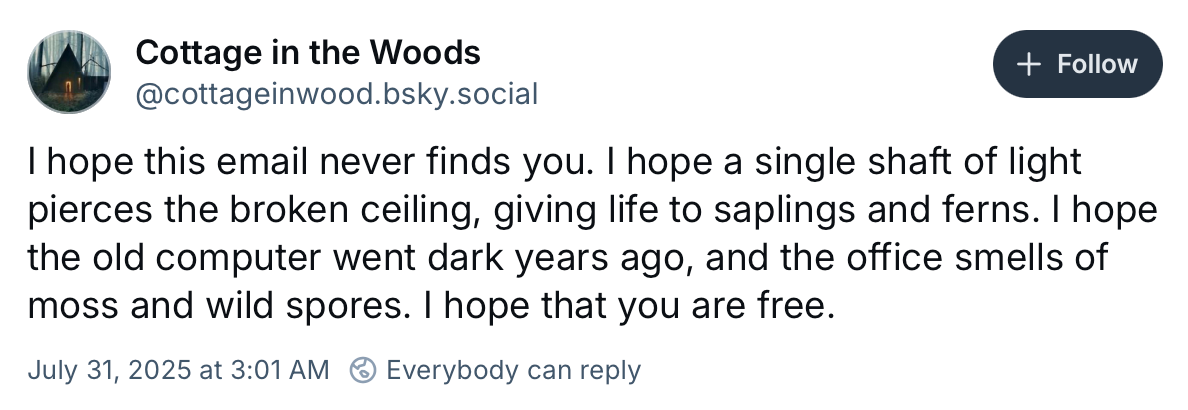Click the '3:01 AM' time text

click(x=282, y=370)
